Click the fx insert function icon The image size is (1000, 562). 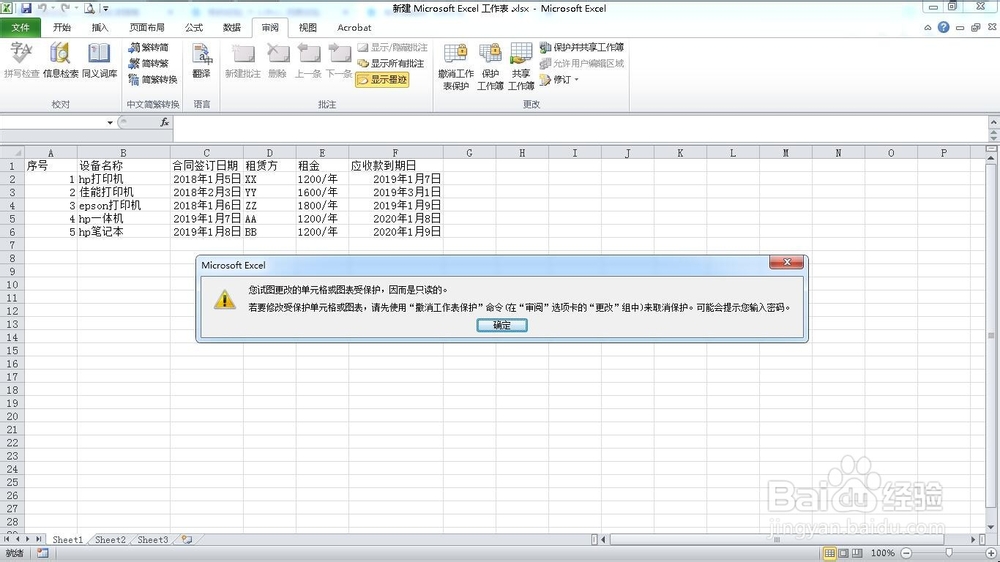pyautogui.click(x=165, y=122)
